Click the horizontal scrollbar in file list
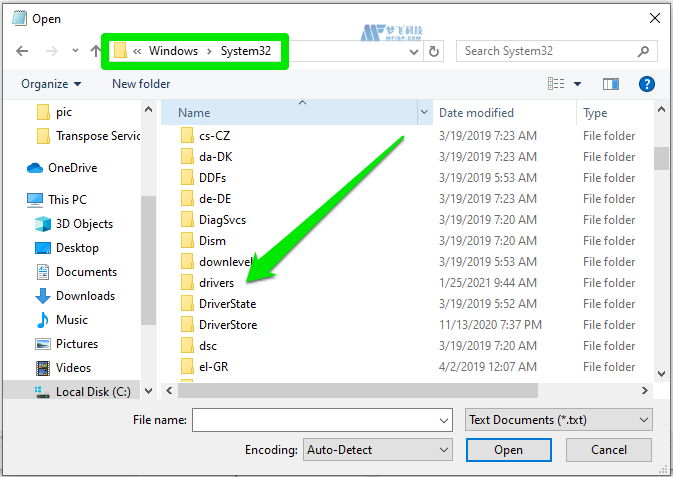 click(350, 391)
